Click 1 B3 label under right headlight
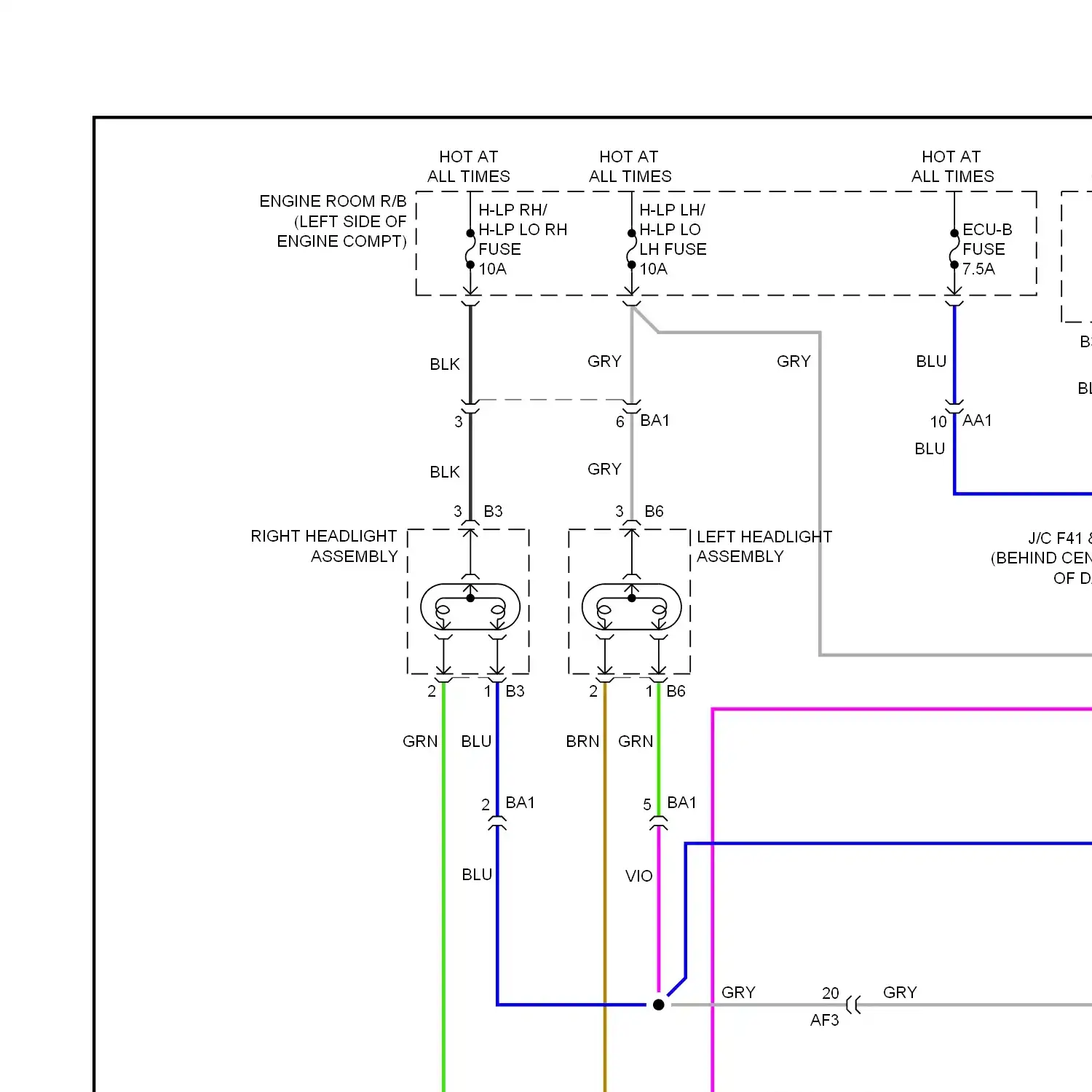1092x1092 pixels. point(505,691)
